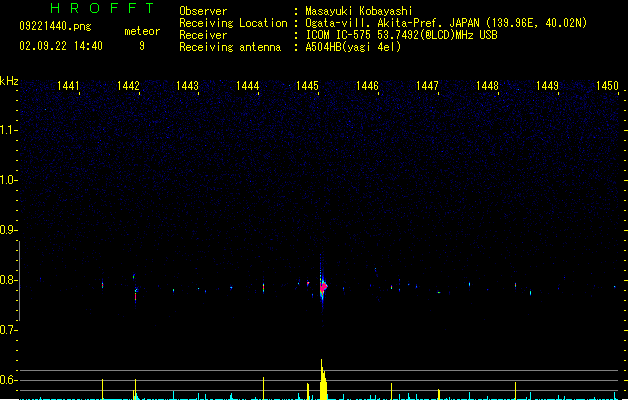Click the HROFFT title text
The height and width of the screenshot is (400, 629).
(x=103, y=8)
